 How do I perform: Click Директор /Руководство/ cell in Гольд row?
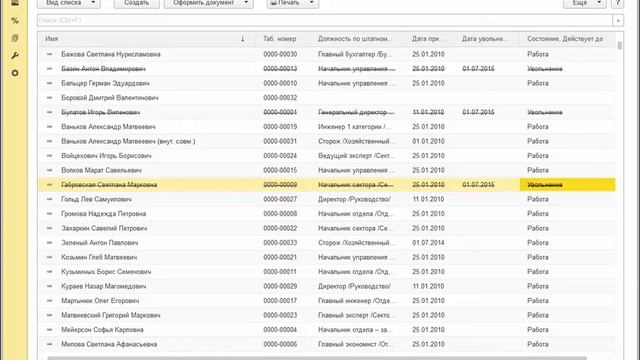pos(354,199)
